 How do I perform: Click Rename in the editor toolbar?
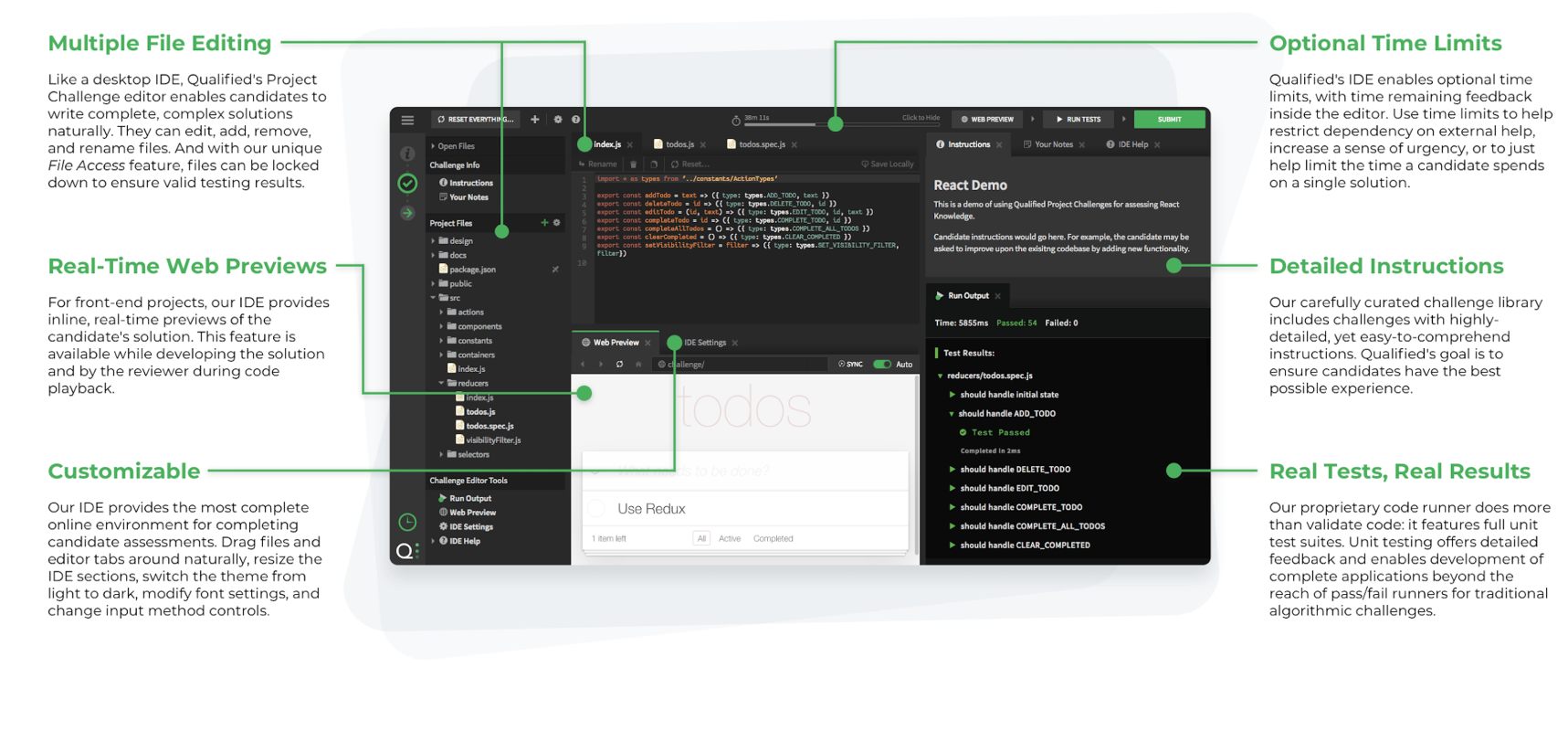(598, 164)
